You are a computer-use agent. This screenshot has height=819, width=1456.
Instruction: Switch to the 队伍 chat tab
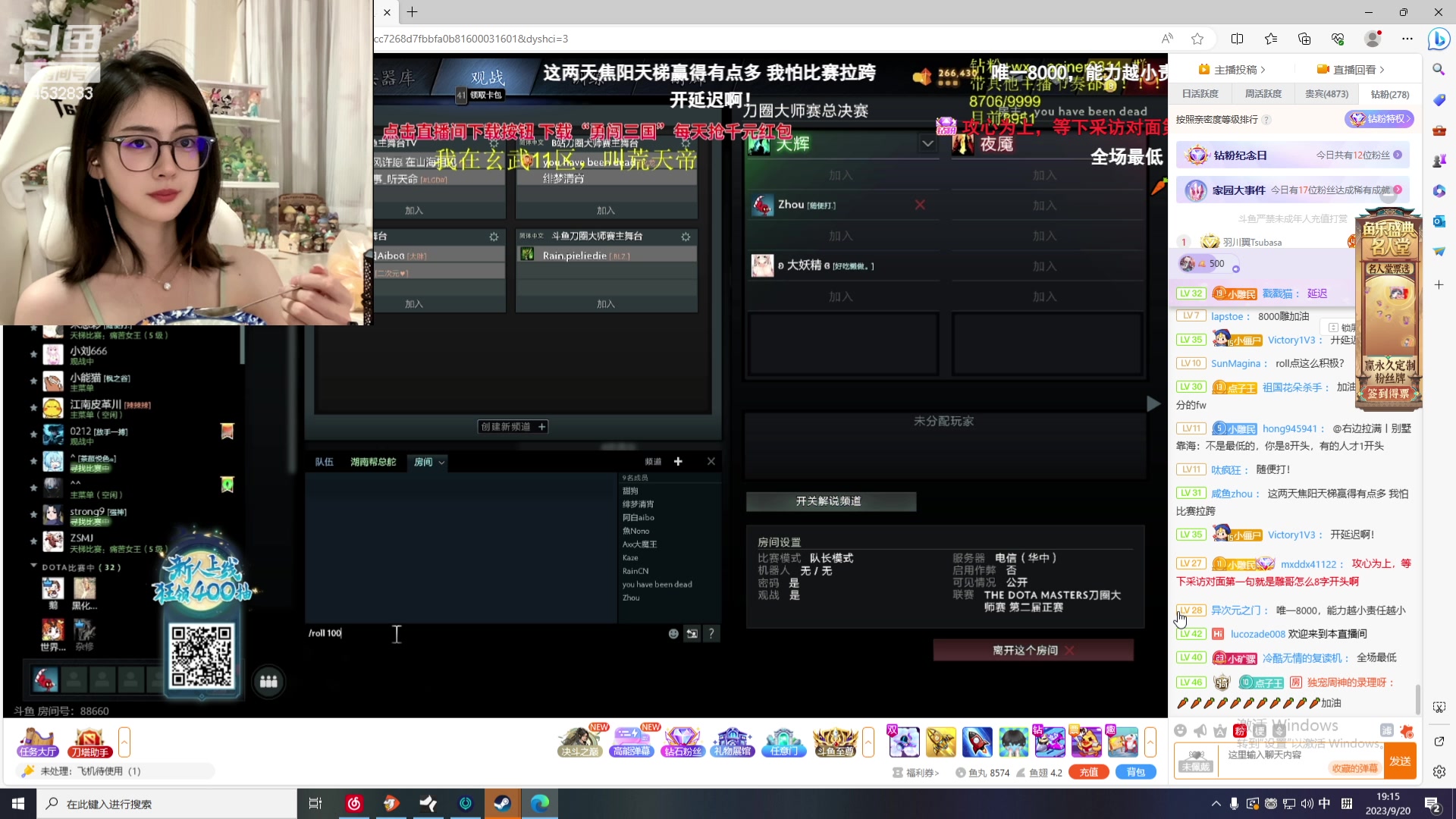324,462
